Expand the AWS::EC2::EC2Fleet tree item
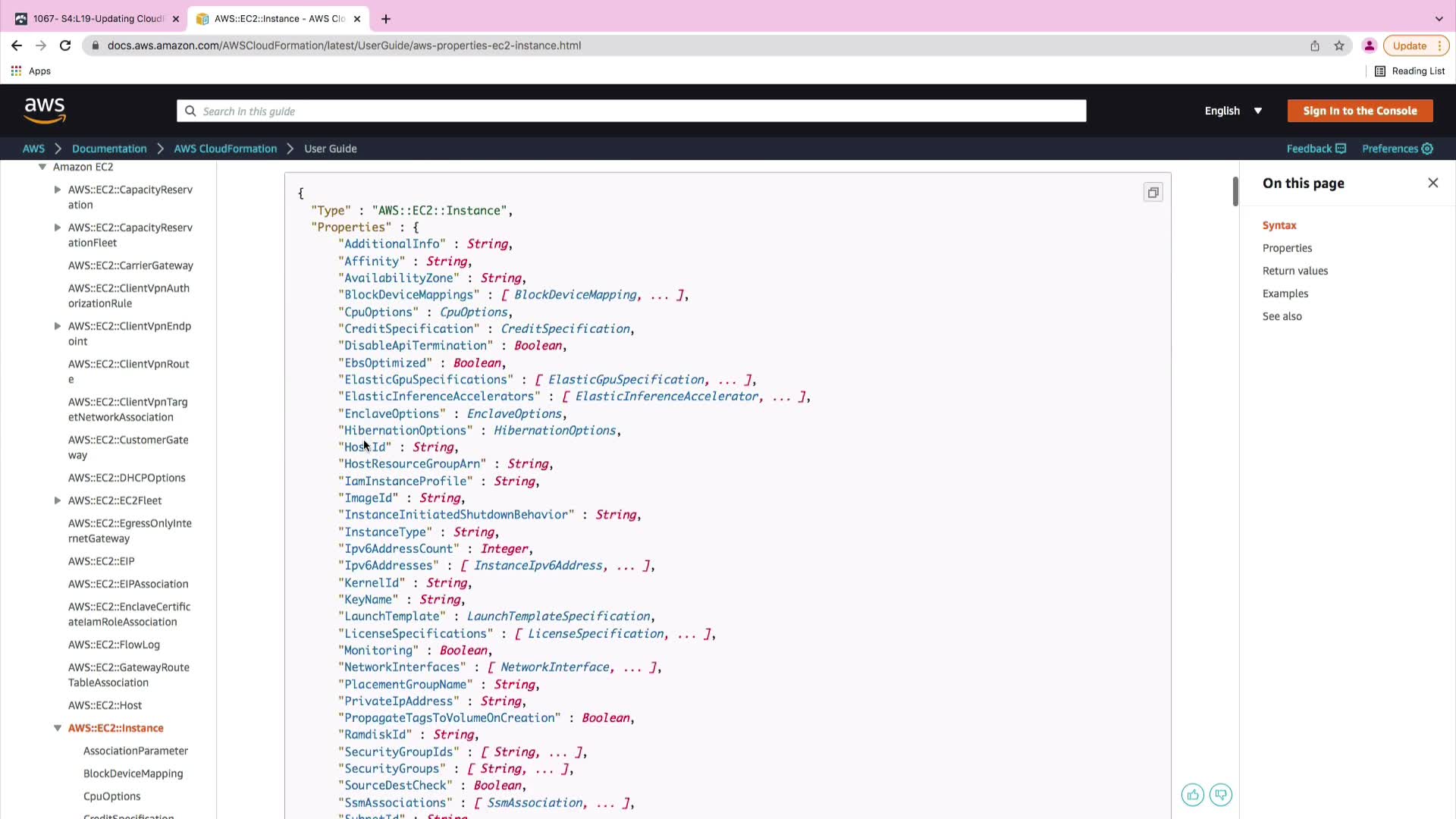The height and width of the screenshot is (819, 1456). (x=58, y=500)
